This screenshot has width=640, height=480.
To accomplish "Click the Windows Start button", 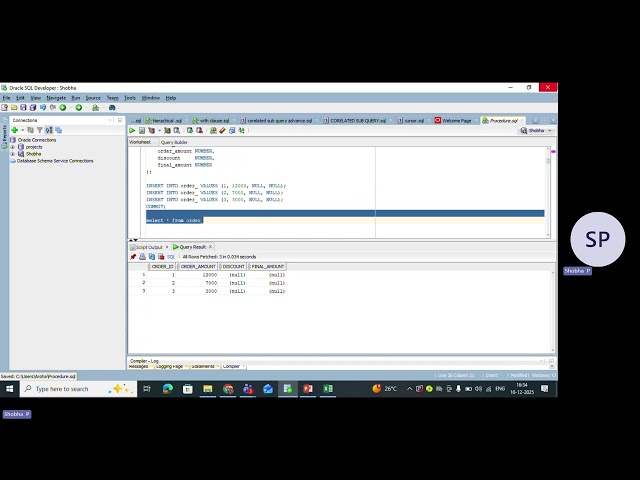I will (x=9, y=389).
